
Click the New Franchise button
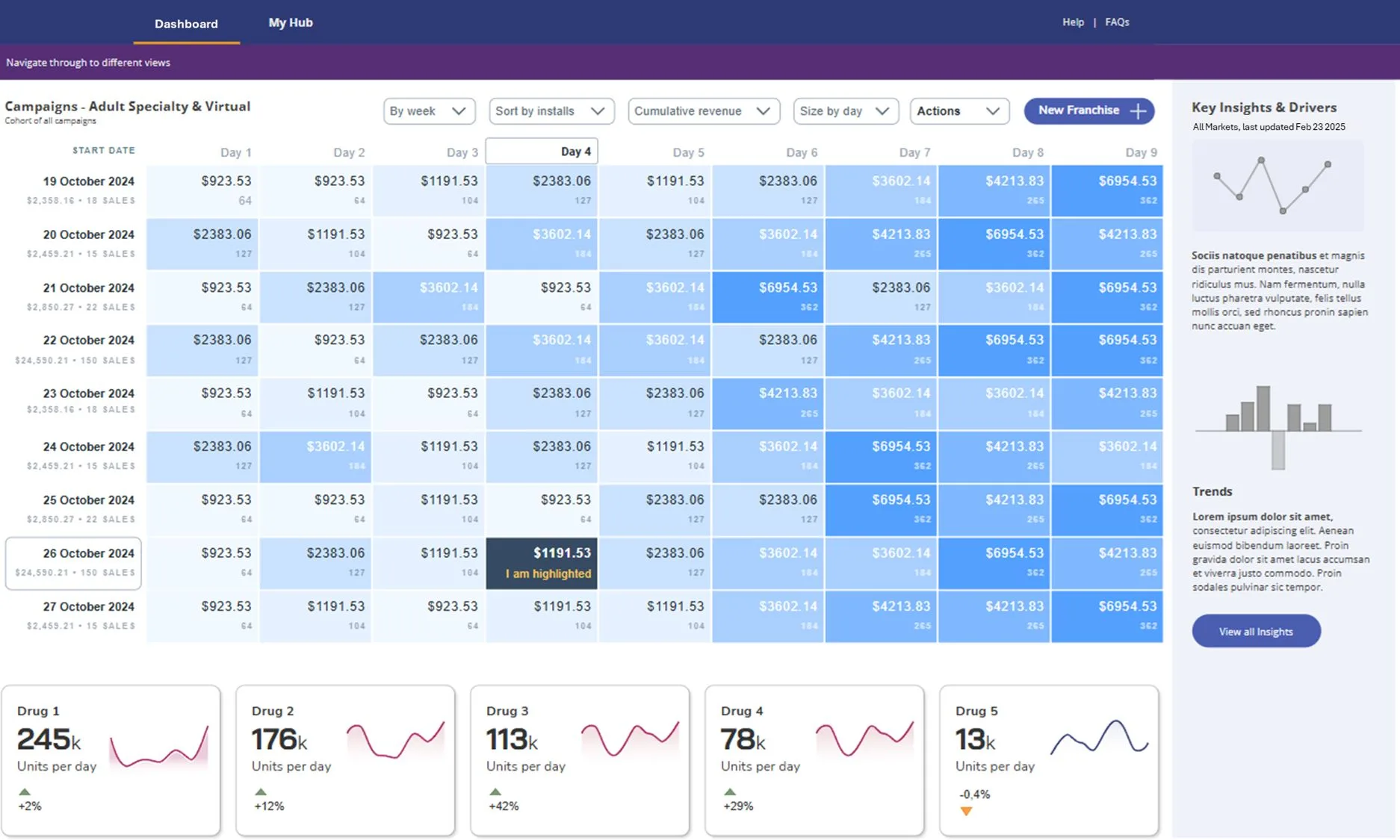tap(1088, 111)
